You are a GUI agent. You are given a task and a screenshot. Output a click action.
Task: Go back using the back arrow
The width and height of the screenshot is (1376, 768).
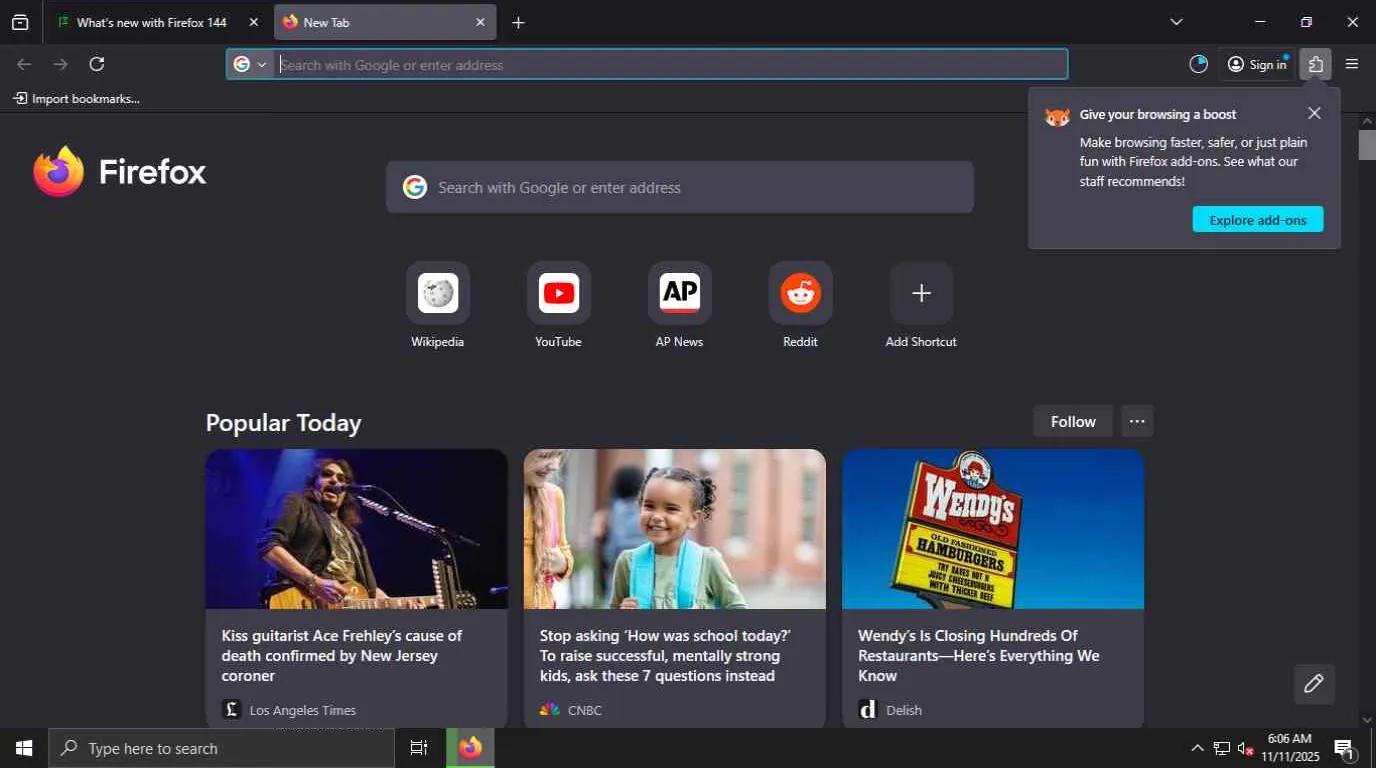[24, 64]
